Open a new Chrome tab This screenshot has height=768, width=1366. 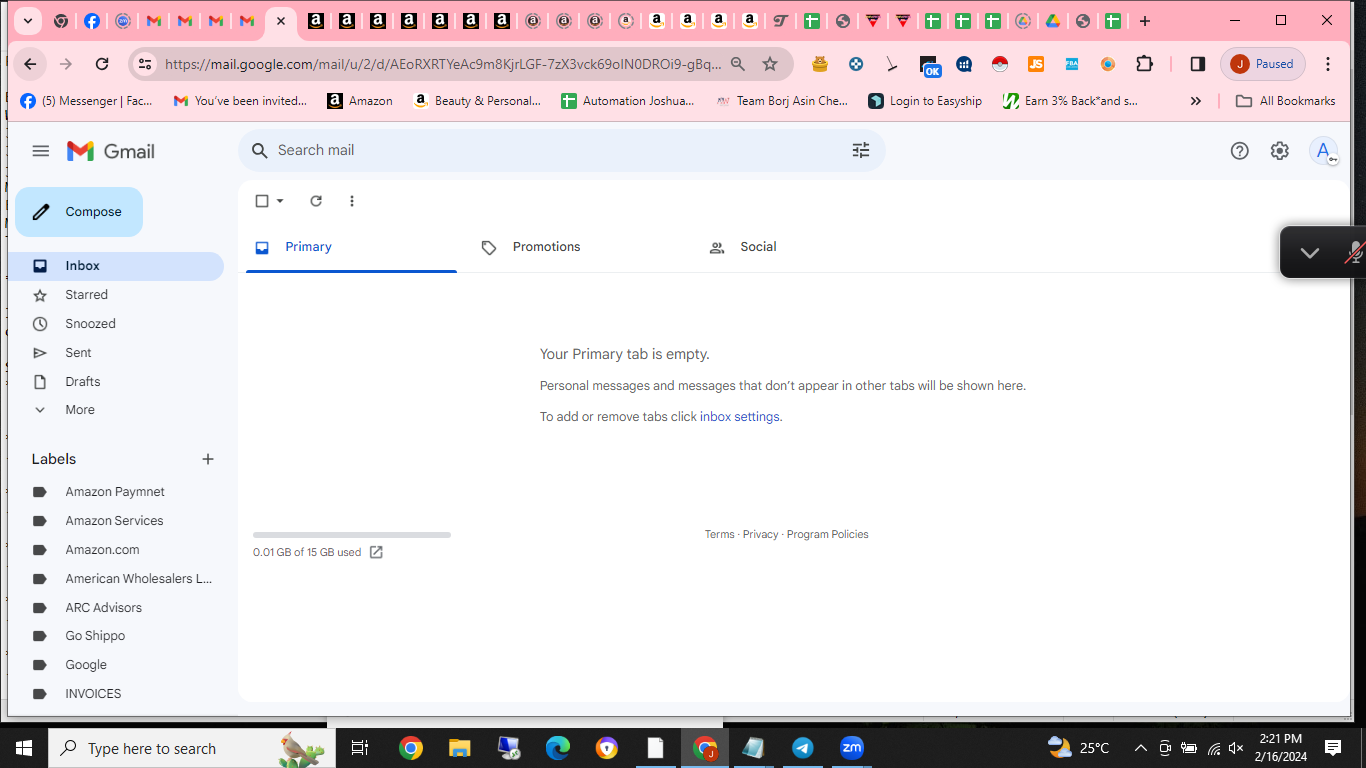(x=1145, y=21)
